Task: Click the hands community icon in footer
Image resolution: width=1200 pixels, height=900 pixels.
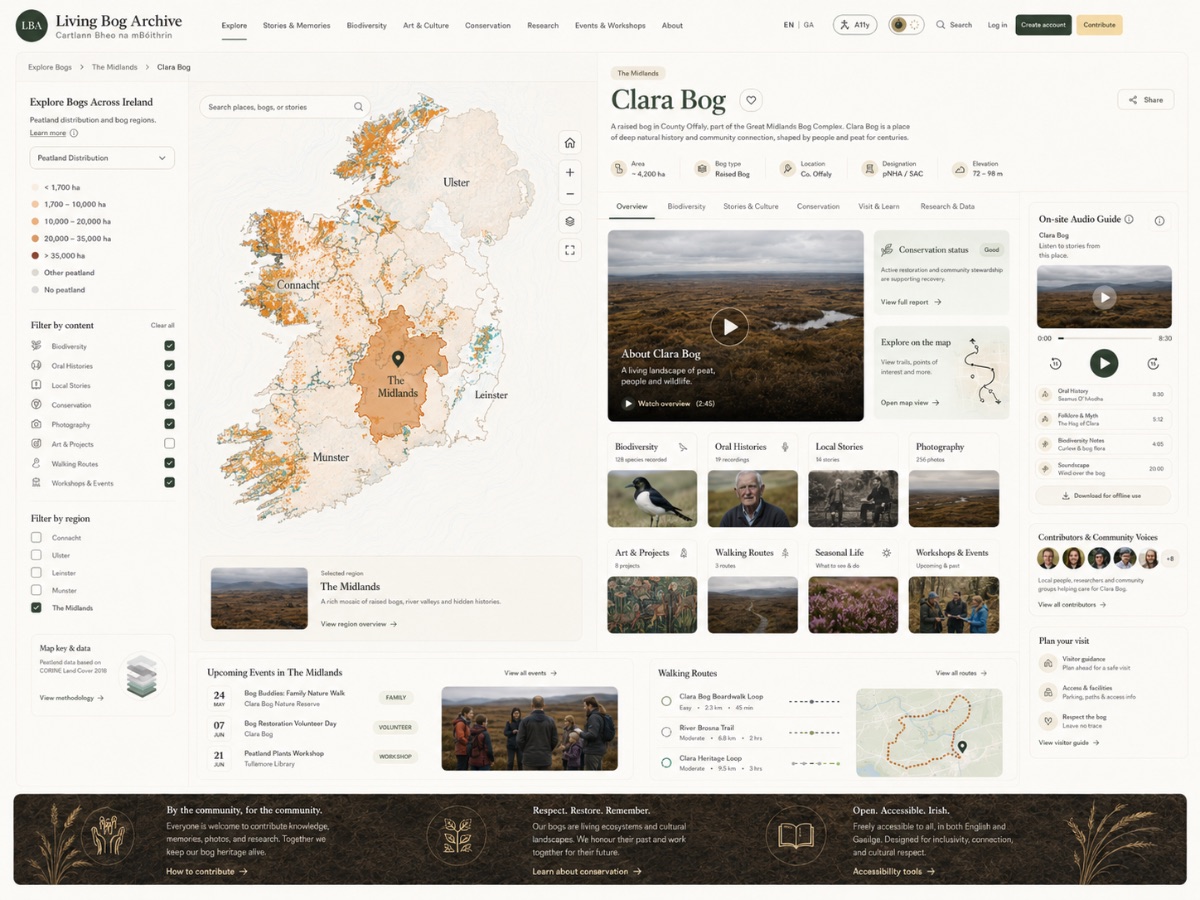Action: [108, 834]
